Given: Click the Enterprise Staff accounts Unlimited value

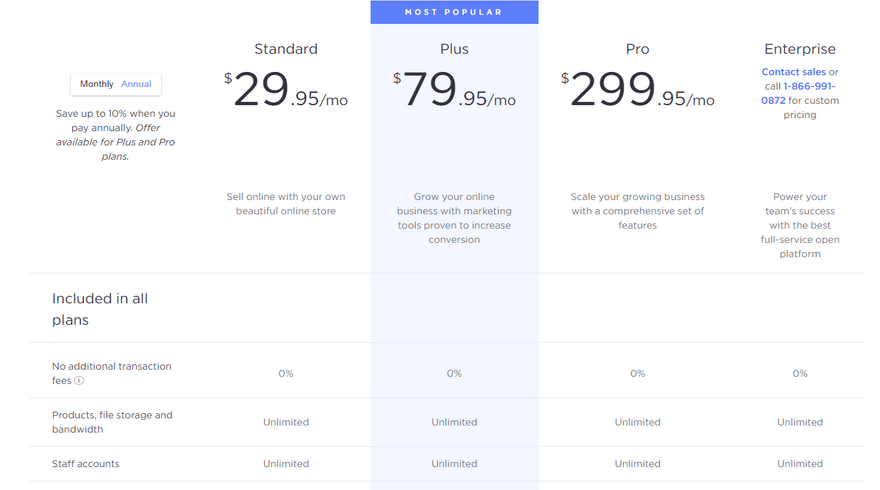Looking at the screenshot, I should pyautogui.click(x=799, y=464).
